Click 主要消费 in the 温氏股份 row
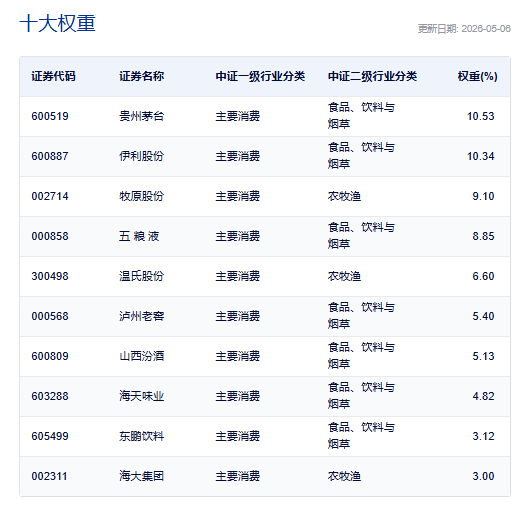 [238, 276]
